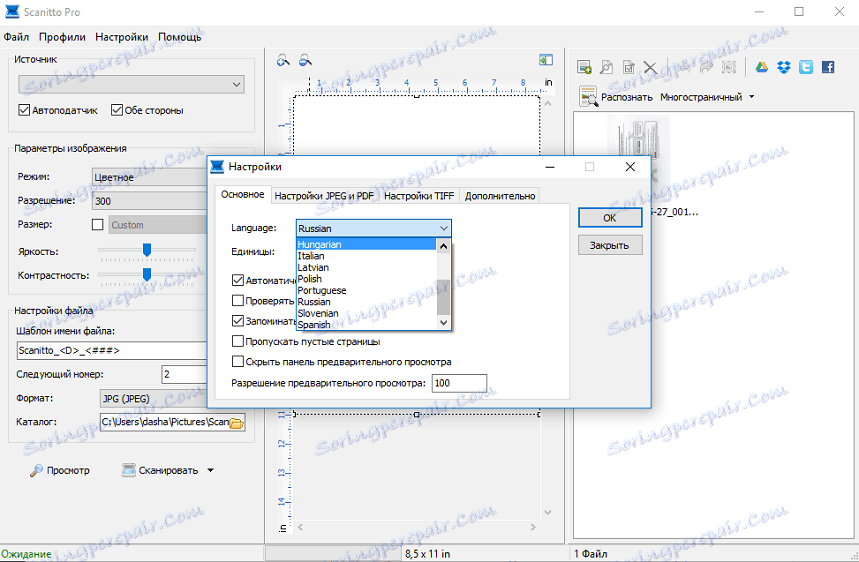The height and width of the screenshot is (562, 859).
Task: Rotate the selected image using arrow icon
Action: (x=707, y=67)
